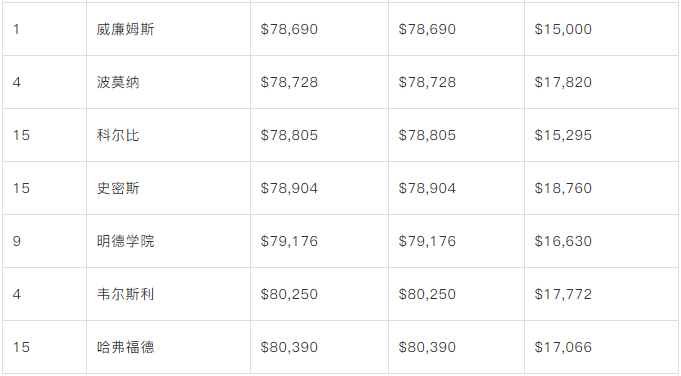Viewport: 681px width, 376px height.
Task: Select the $18,760 value cell
Action: [x=601, y=188]
